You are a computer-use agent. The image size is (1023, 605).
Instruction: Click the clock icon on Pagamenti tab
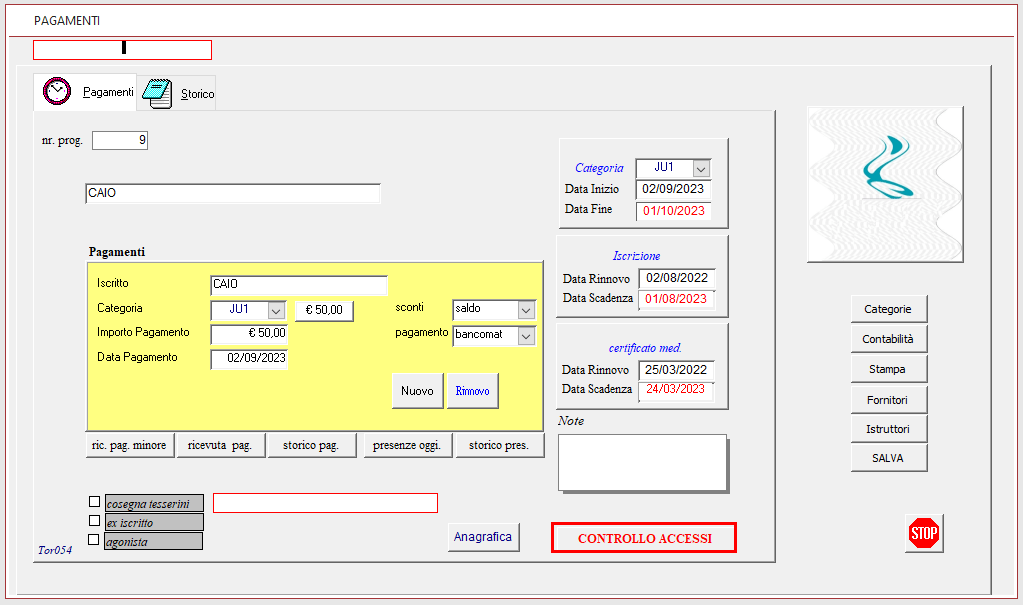57,91
